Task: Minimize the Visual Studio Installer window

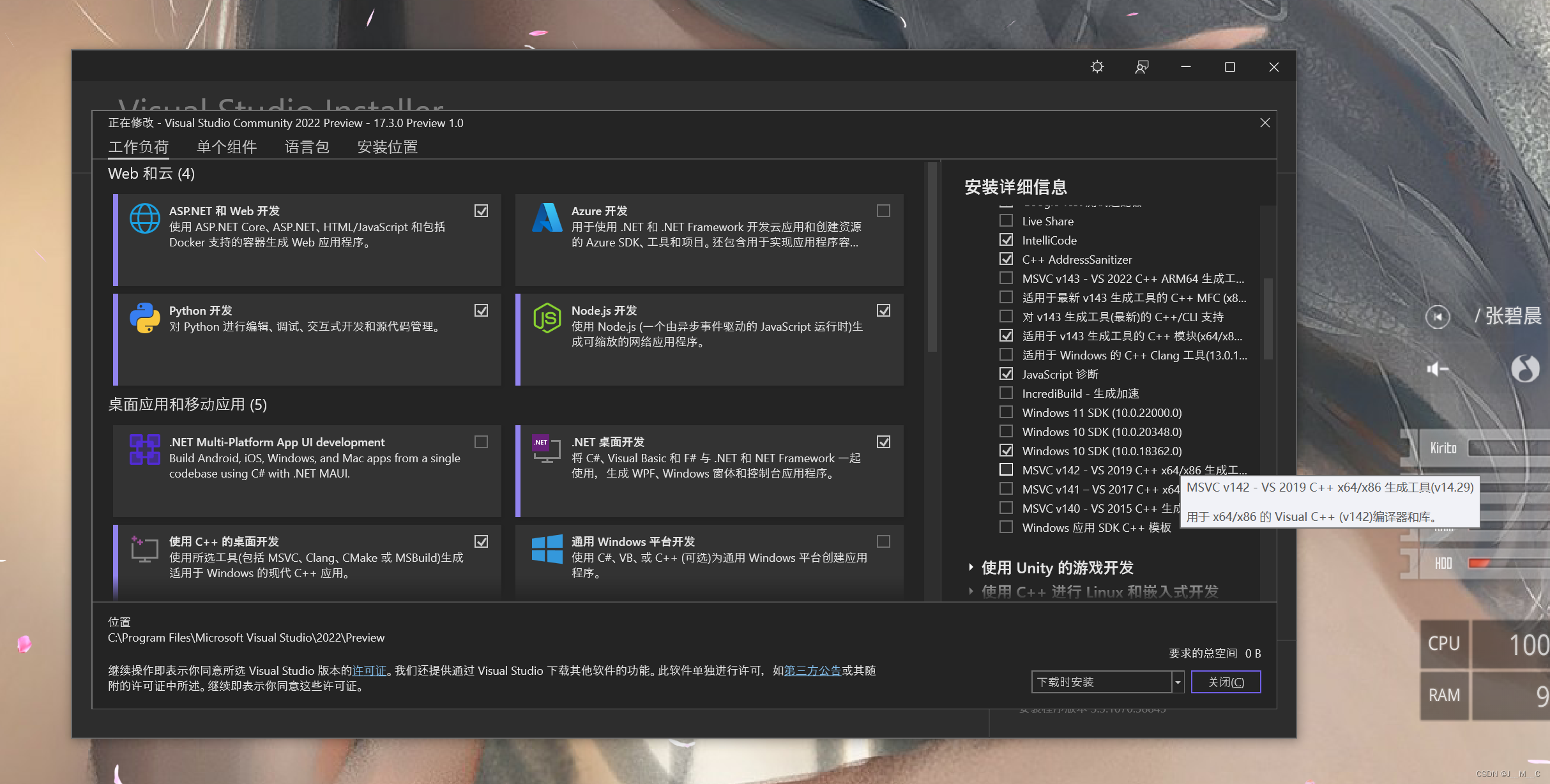Action: click(1185, 67)
